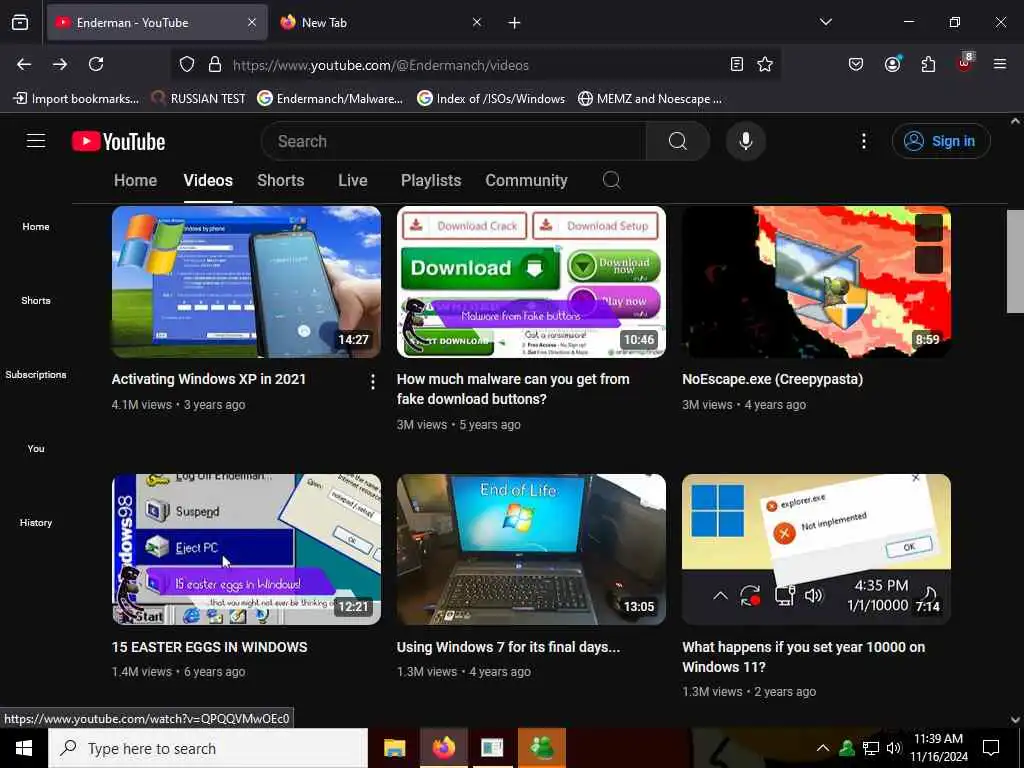Switch to channel Home tab
This screenshot has height=768, width=1024.
tap(135, 180)
